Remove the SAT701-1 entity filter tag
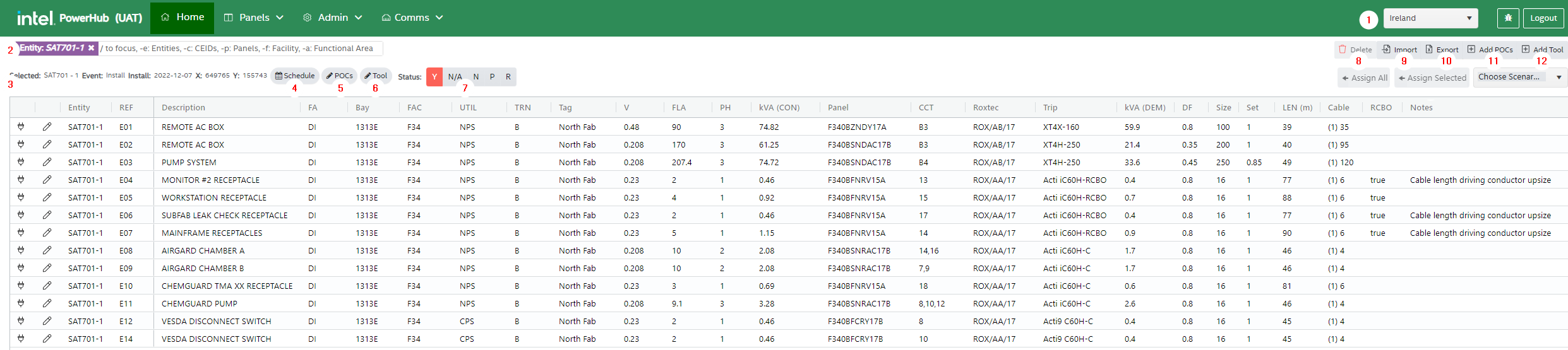 coord(91,48)
